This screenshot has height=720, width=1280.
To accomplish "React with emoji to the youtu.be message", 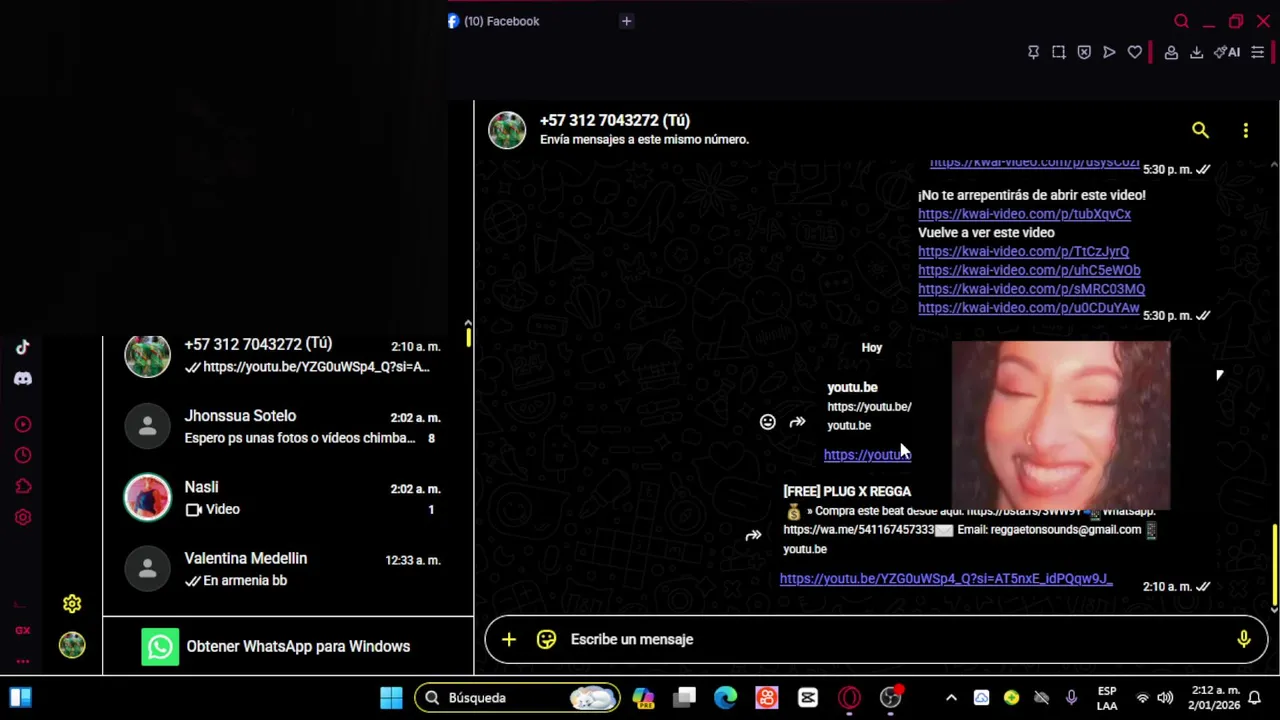I will [767, 422].
